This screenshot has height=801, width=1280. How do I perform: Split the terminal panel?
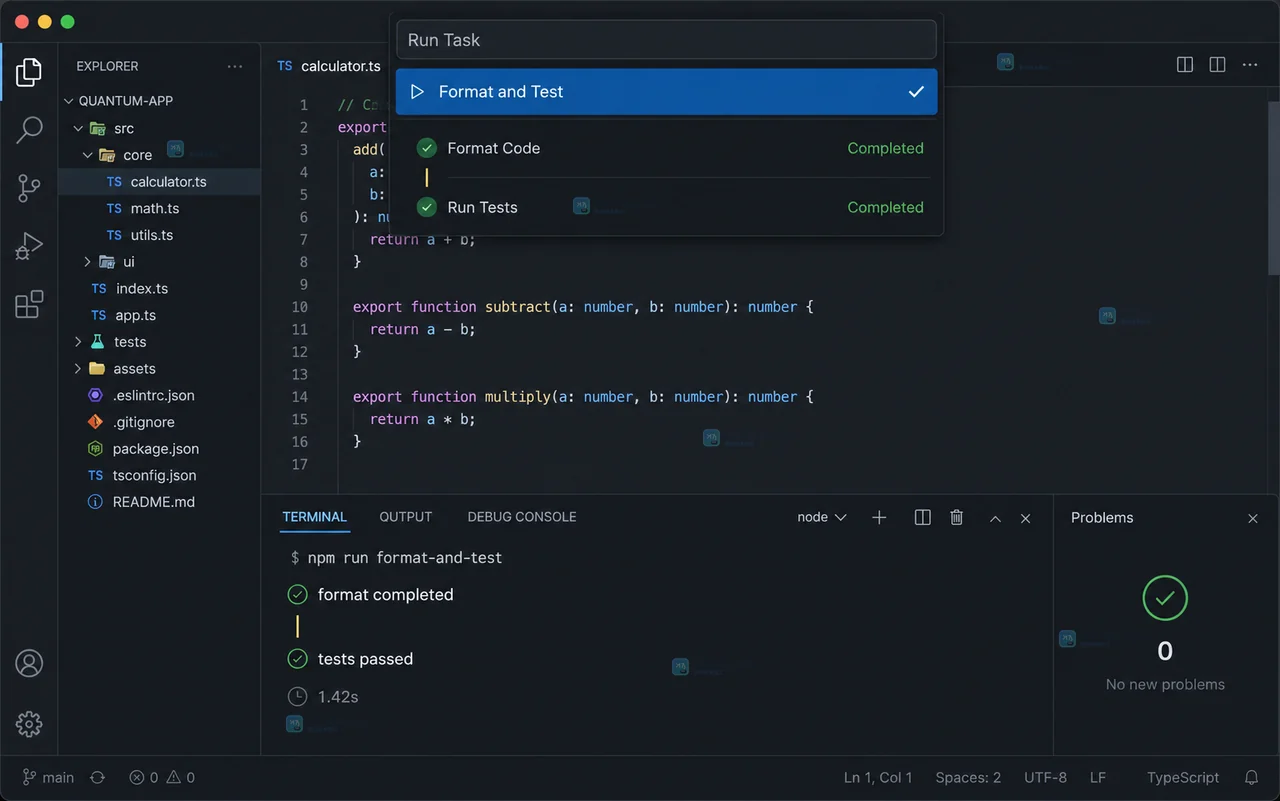pos(923,517)
